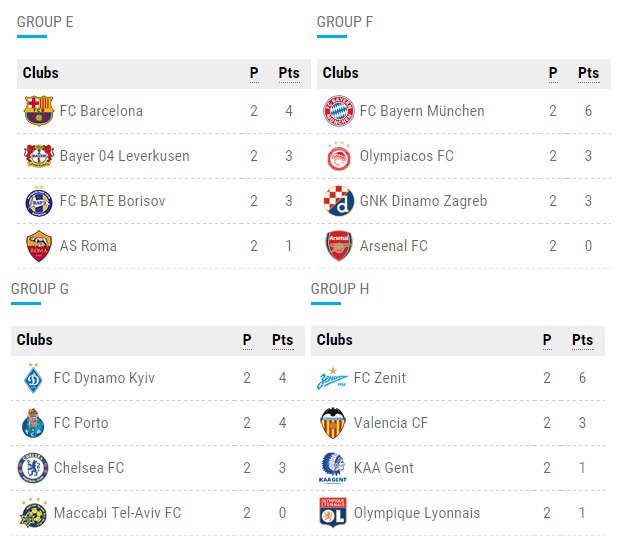
Task: Select the Valencia CF bat crest
Action: click(x=333, y=423)
